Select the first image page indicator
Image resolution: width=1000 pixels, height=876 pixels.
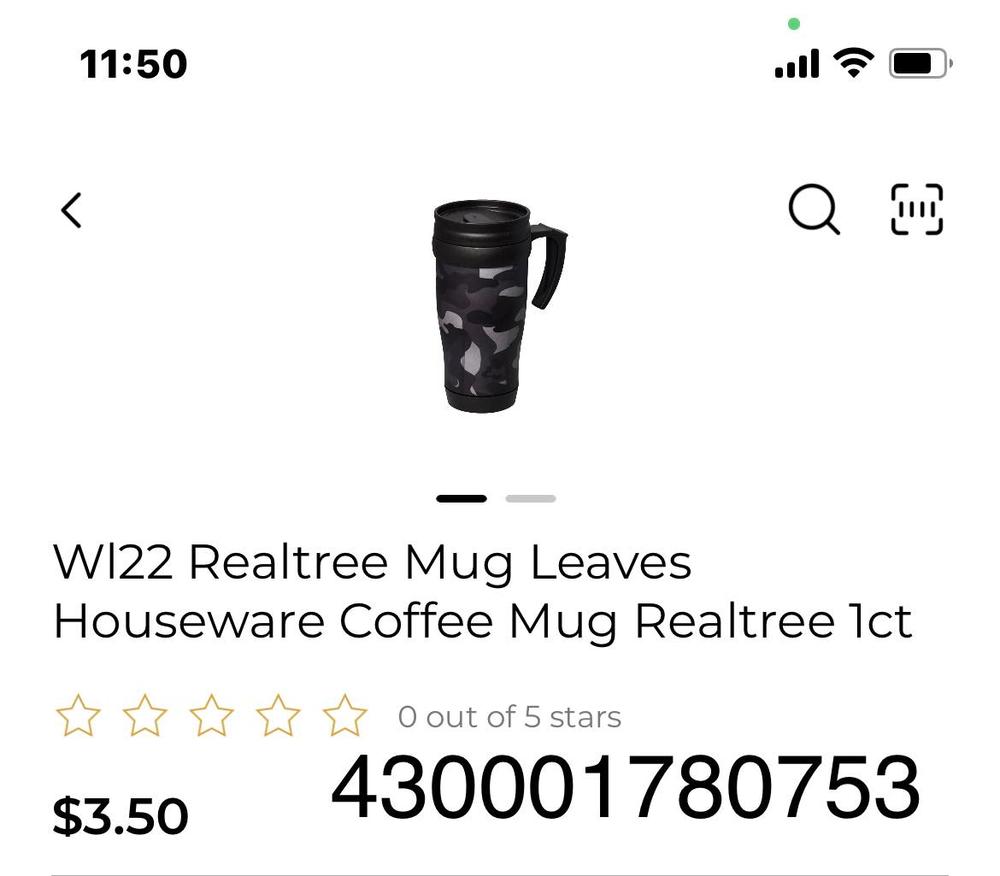[x=462, y=499]
